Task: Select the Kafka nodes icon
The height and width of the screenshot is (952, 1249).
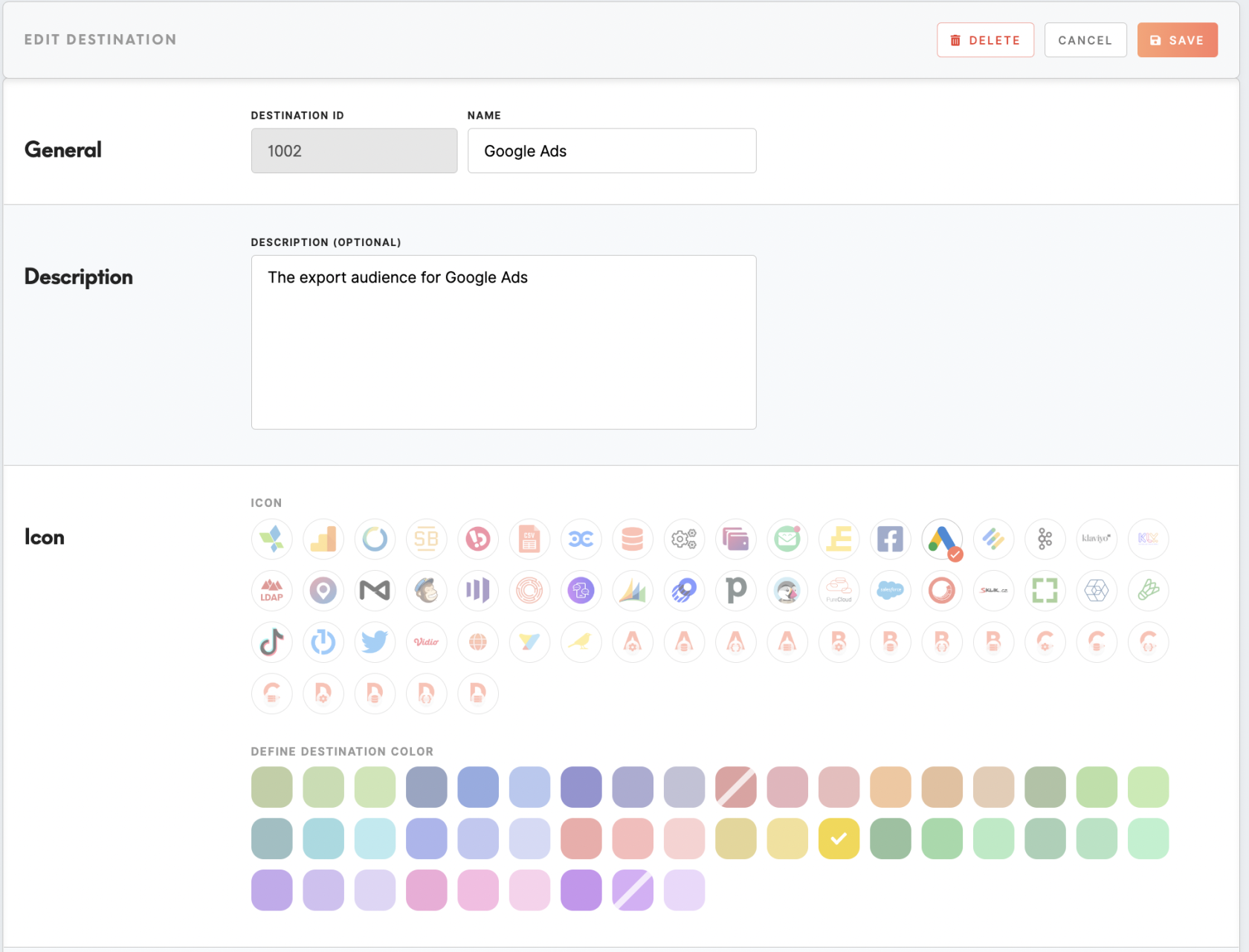Action: click(1045, 539)
